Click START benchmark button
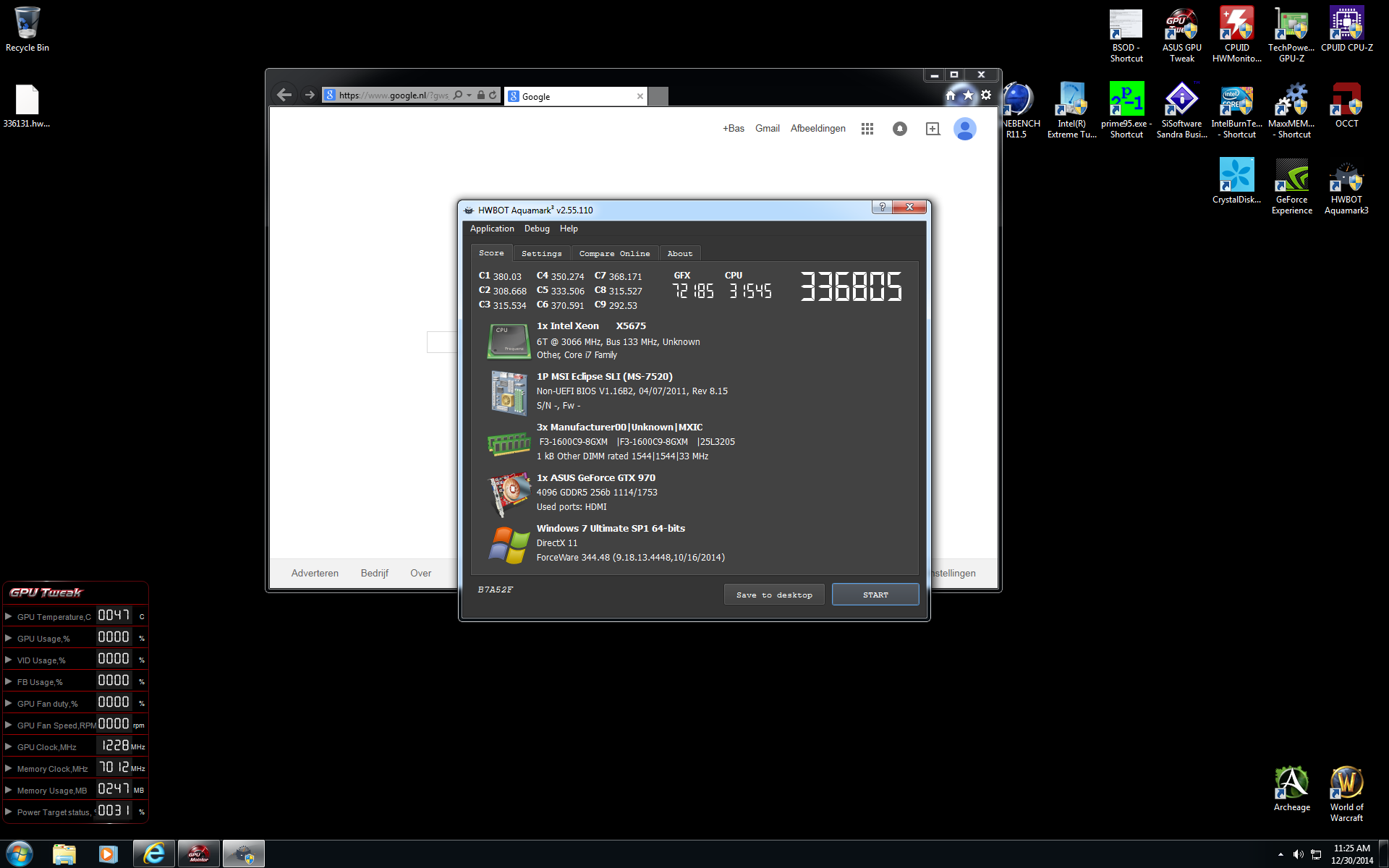The width and height of the screenshot is (1389, 868). (x=875, y=595)
